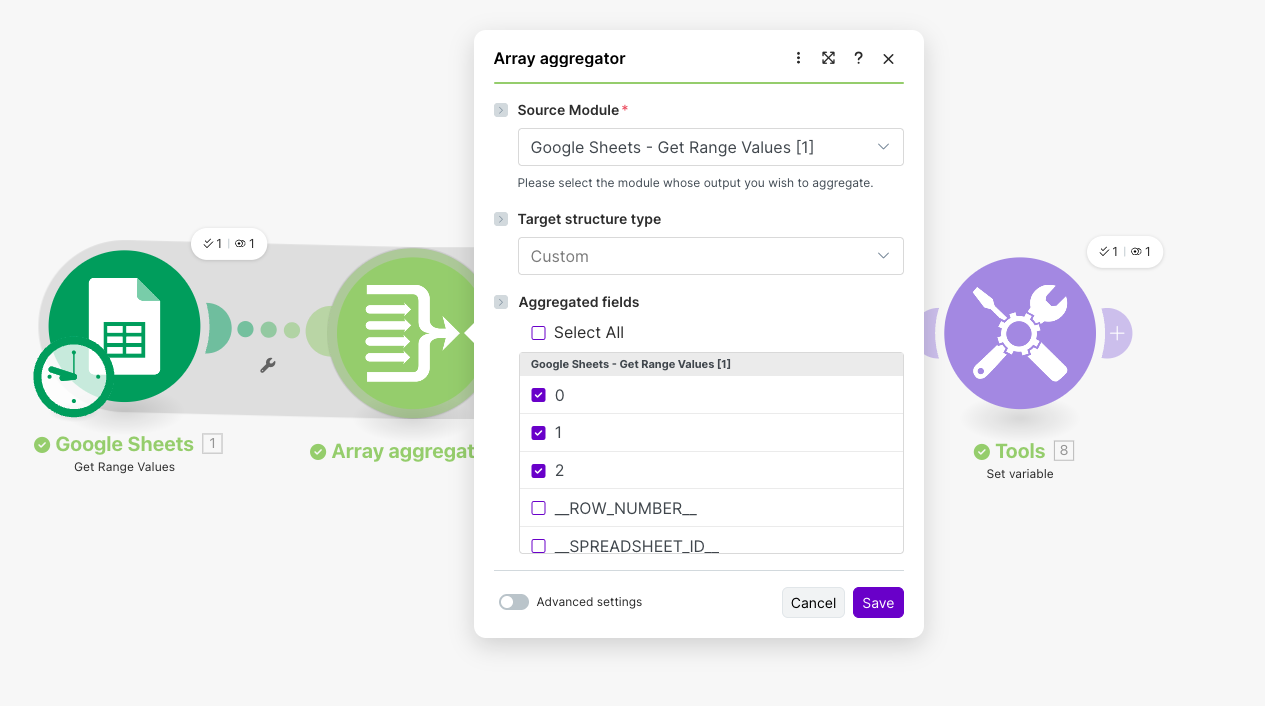Expand the Source Module field arrow

(x=501, y=110)
